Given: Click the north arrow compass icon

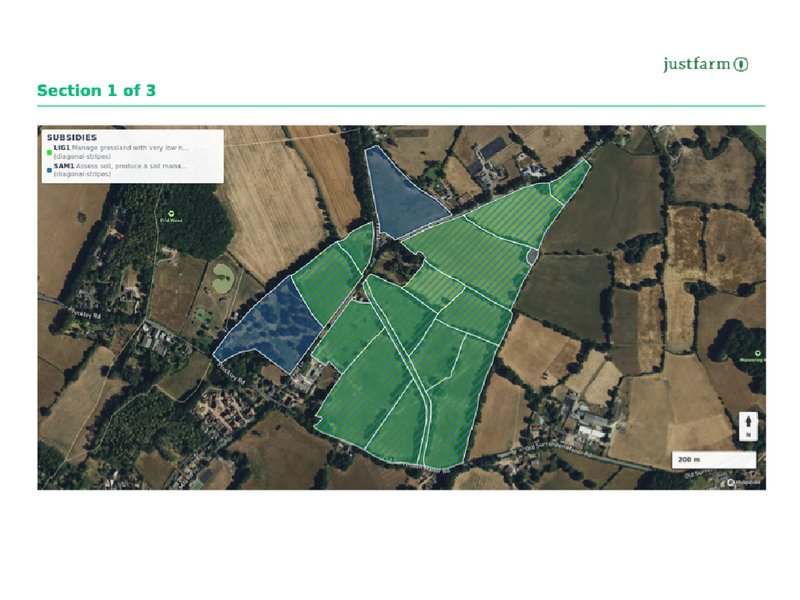Looking at the screenshot, I should 747,426.
